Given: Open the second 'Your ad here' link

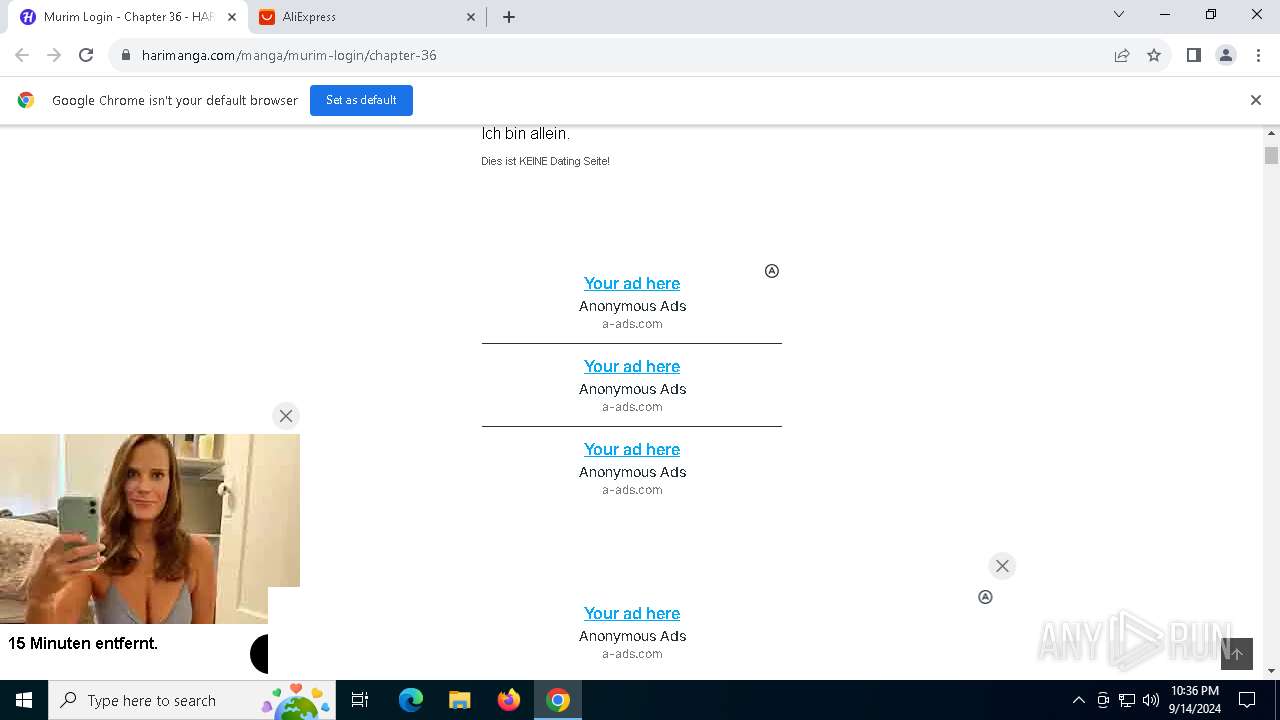Looking at the screenshot, I should tap(632, 366).
